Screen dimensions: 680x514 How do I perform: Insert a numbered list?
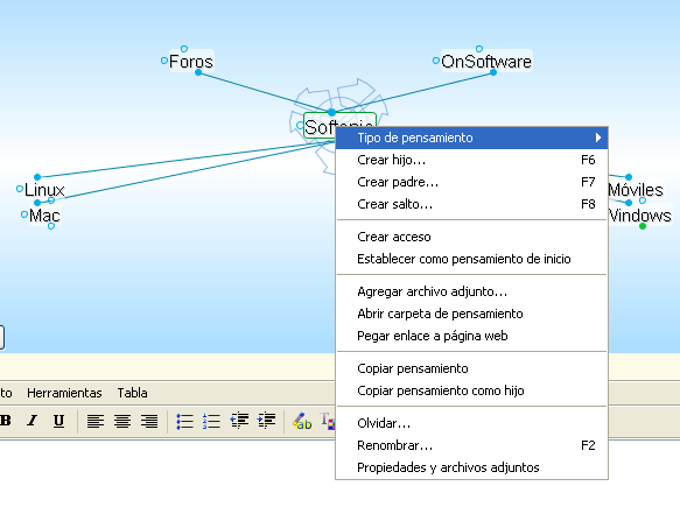point(212,421)
